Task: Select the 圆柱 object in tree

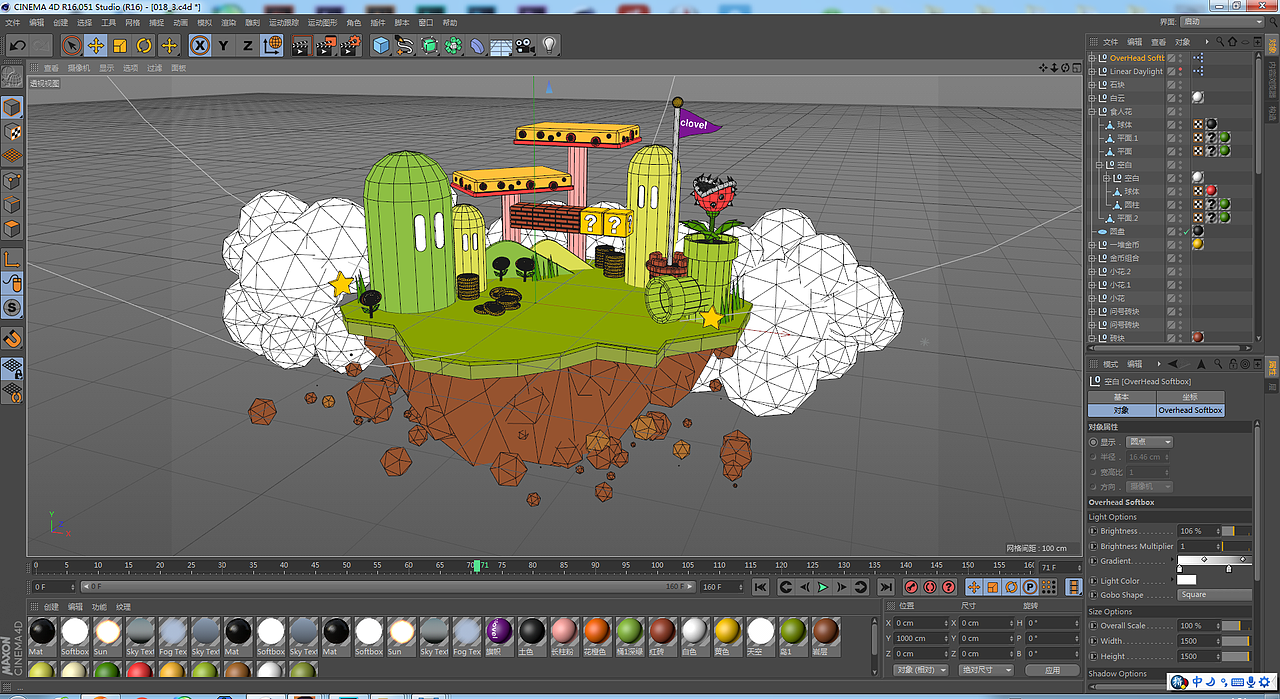Action: point(1131,205)
